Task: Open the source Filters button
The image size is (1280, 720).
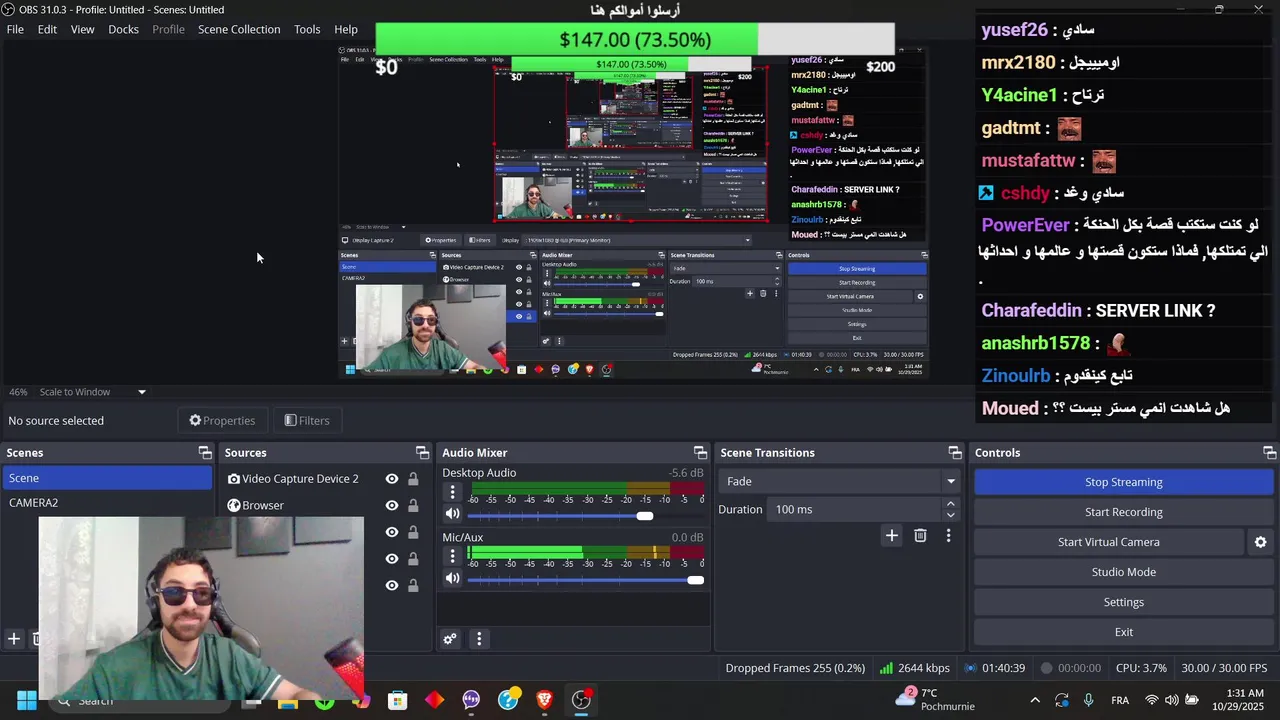Action: point(307,421)
